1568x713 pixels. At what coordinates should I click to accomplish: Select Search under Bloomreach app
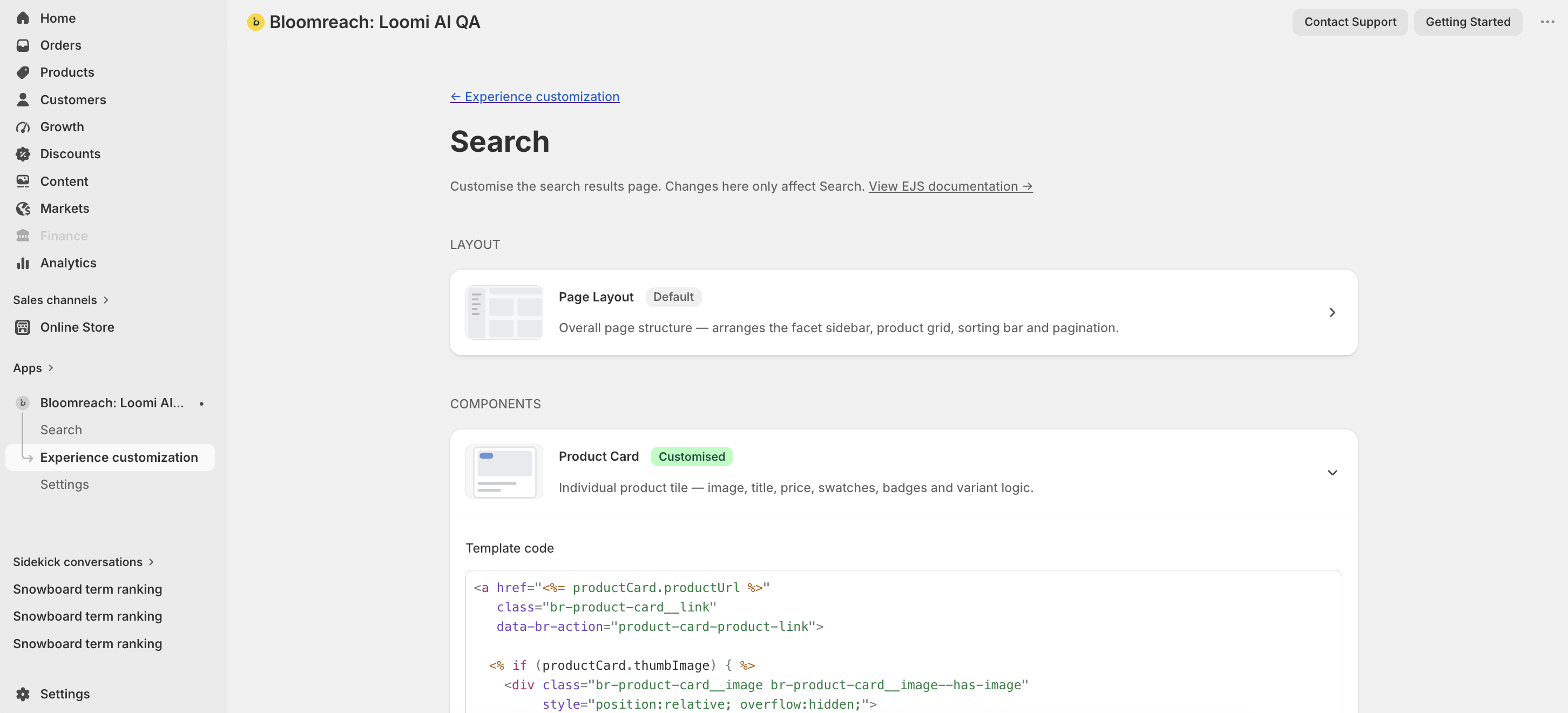pos(61,430)
